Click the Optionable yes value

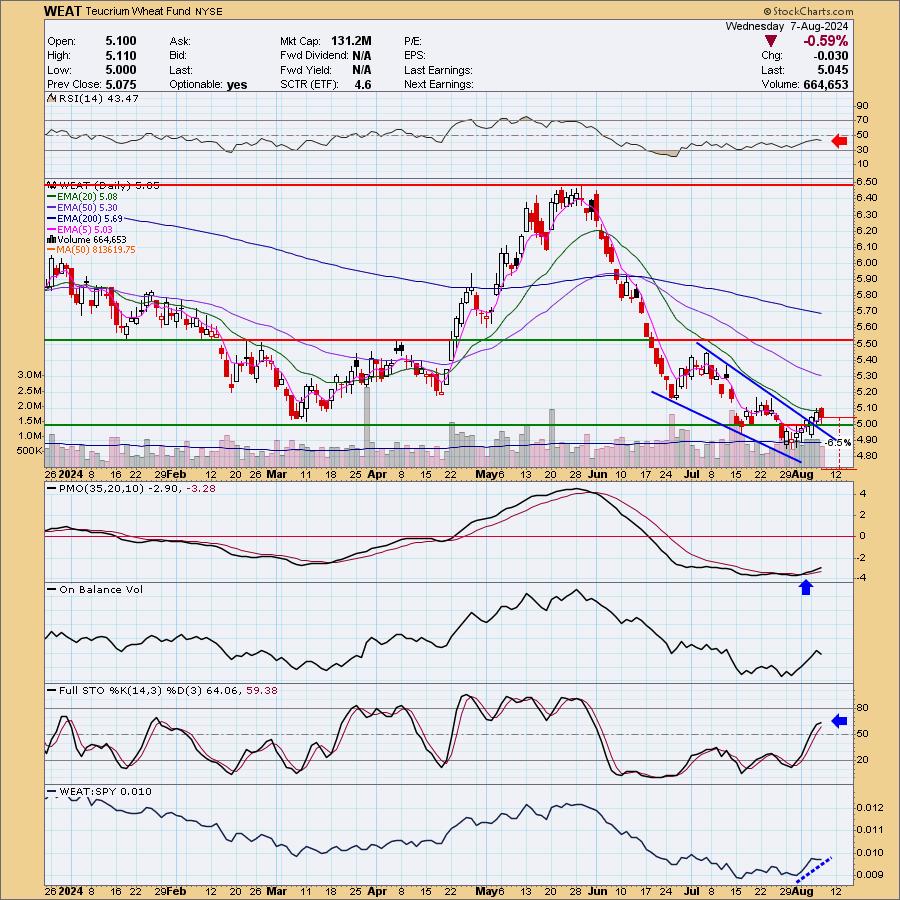coord(237,84)
